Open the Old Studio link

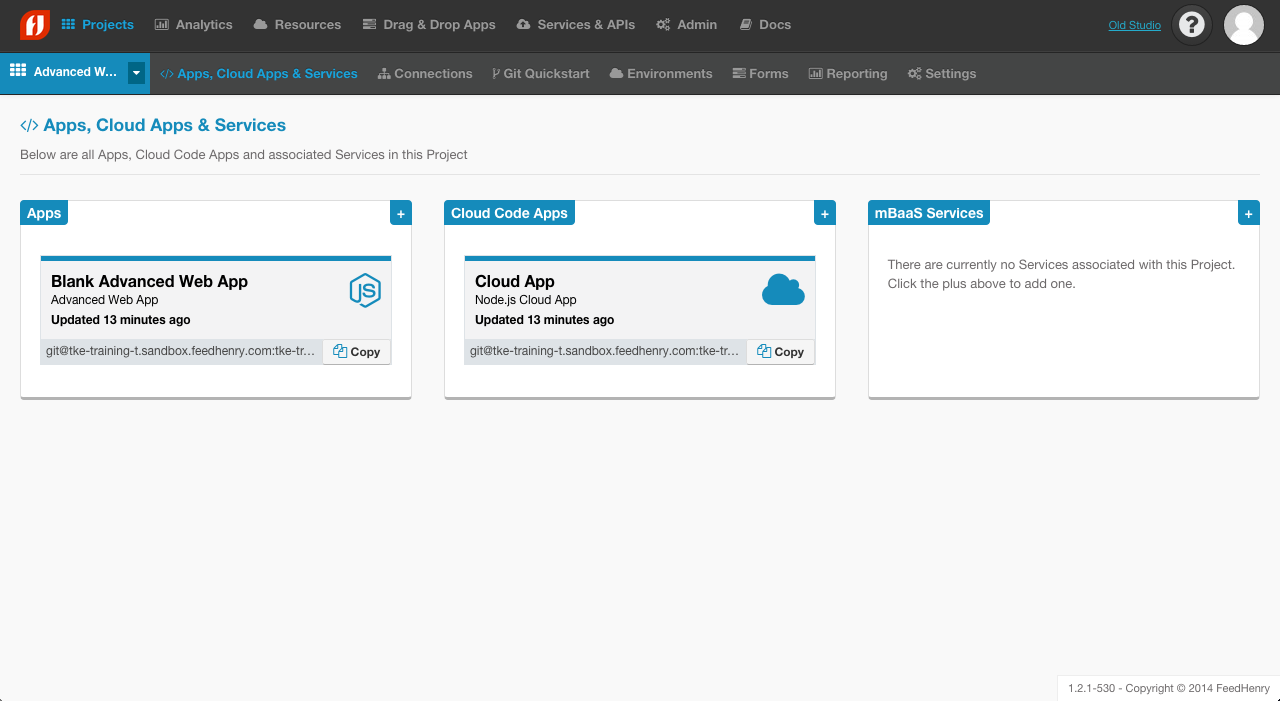[1135, 25]
